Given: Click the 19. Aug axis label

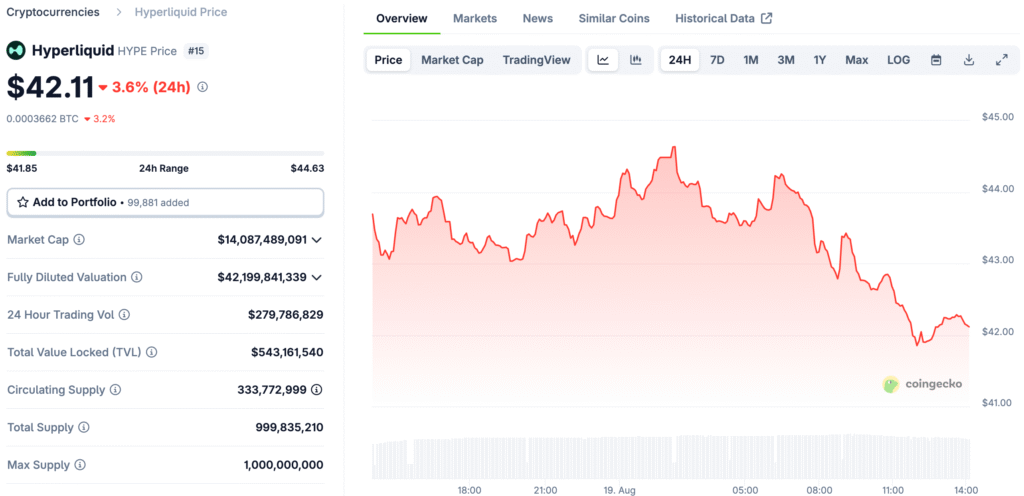Looking at the screenshot, I should click(619, 490).
